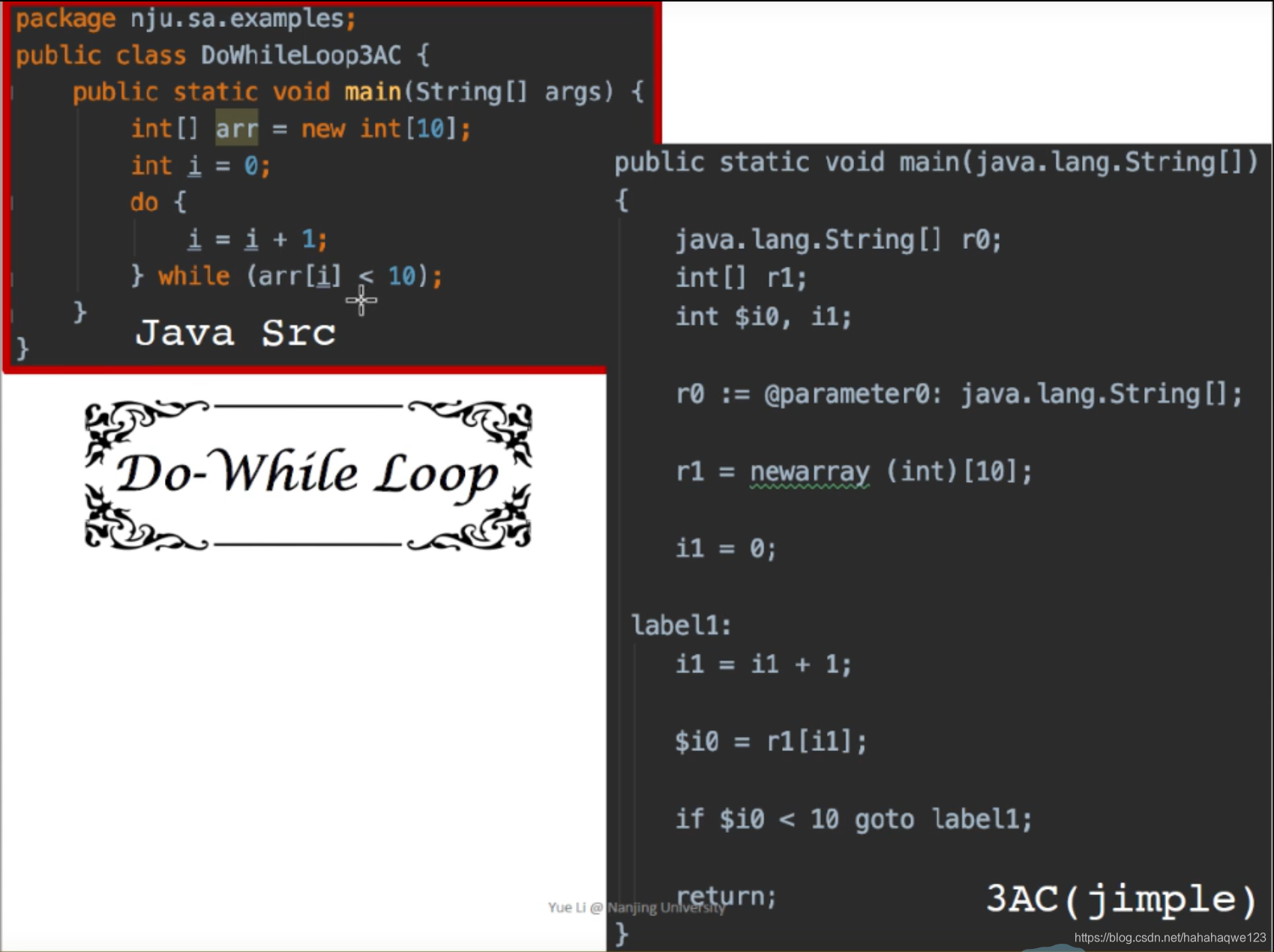Click the 'do {' keyword line
Viewport: 1274px width, 952px height.
tap(157, 202)
